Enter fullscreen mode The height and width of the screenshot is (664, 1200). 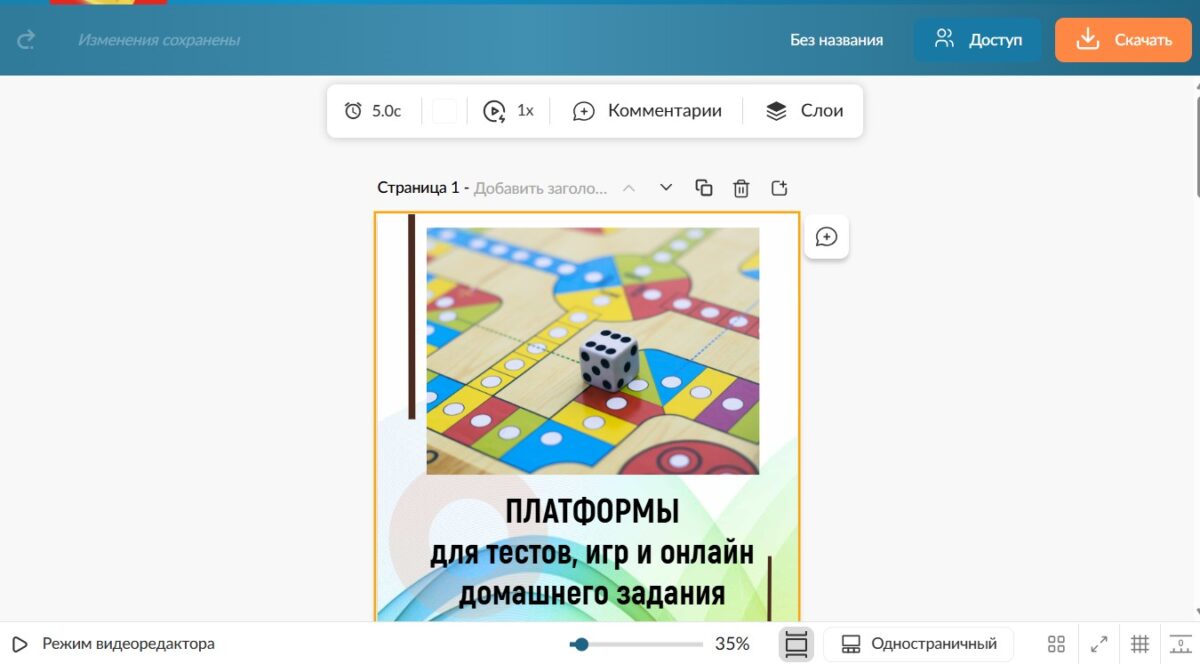tap(1098, 644)
